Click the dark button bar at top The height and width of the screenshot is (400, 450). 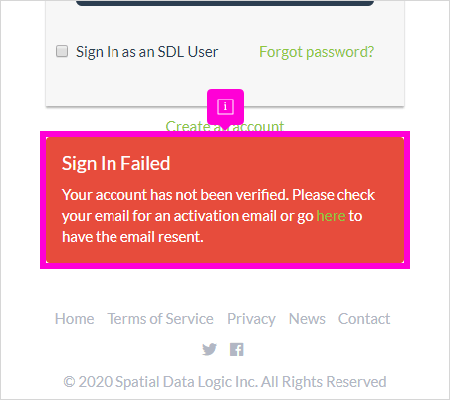[x=225, y=3]
